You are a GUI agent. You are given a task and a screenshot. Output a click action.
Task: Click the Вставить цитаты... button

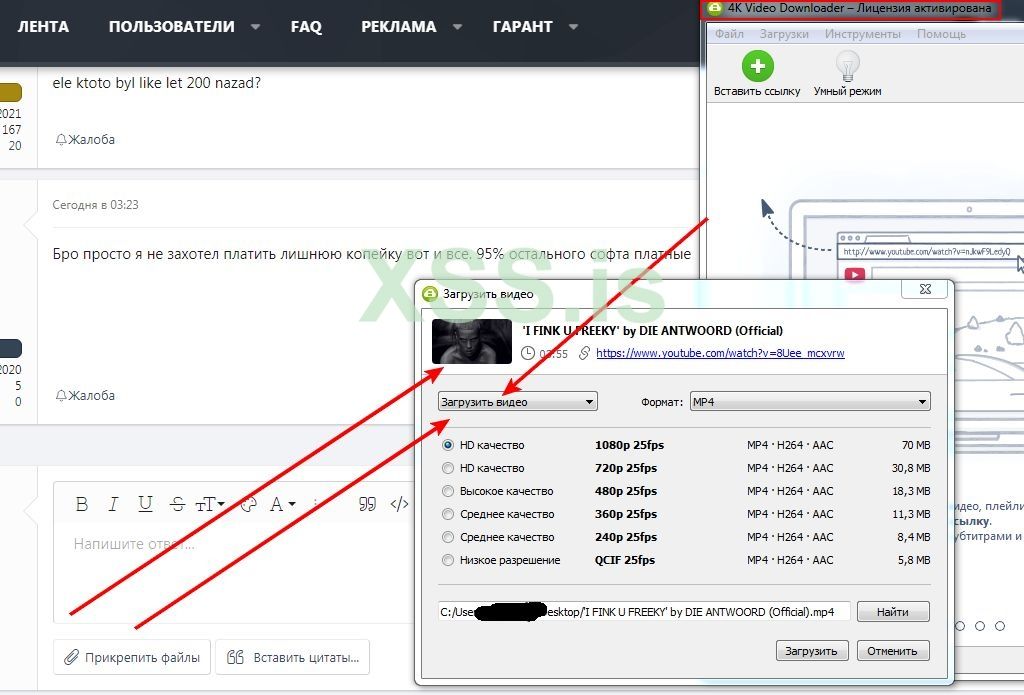click(x=293, y=657)
